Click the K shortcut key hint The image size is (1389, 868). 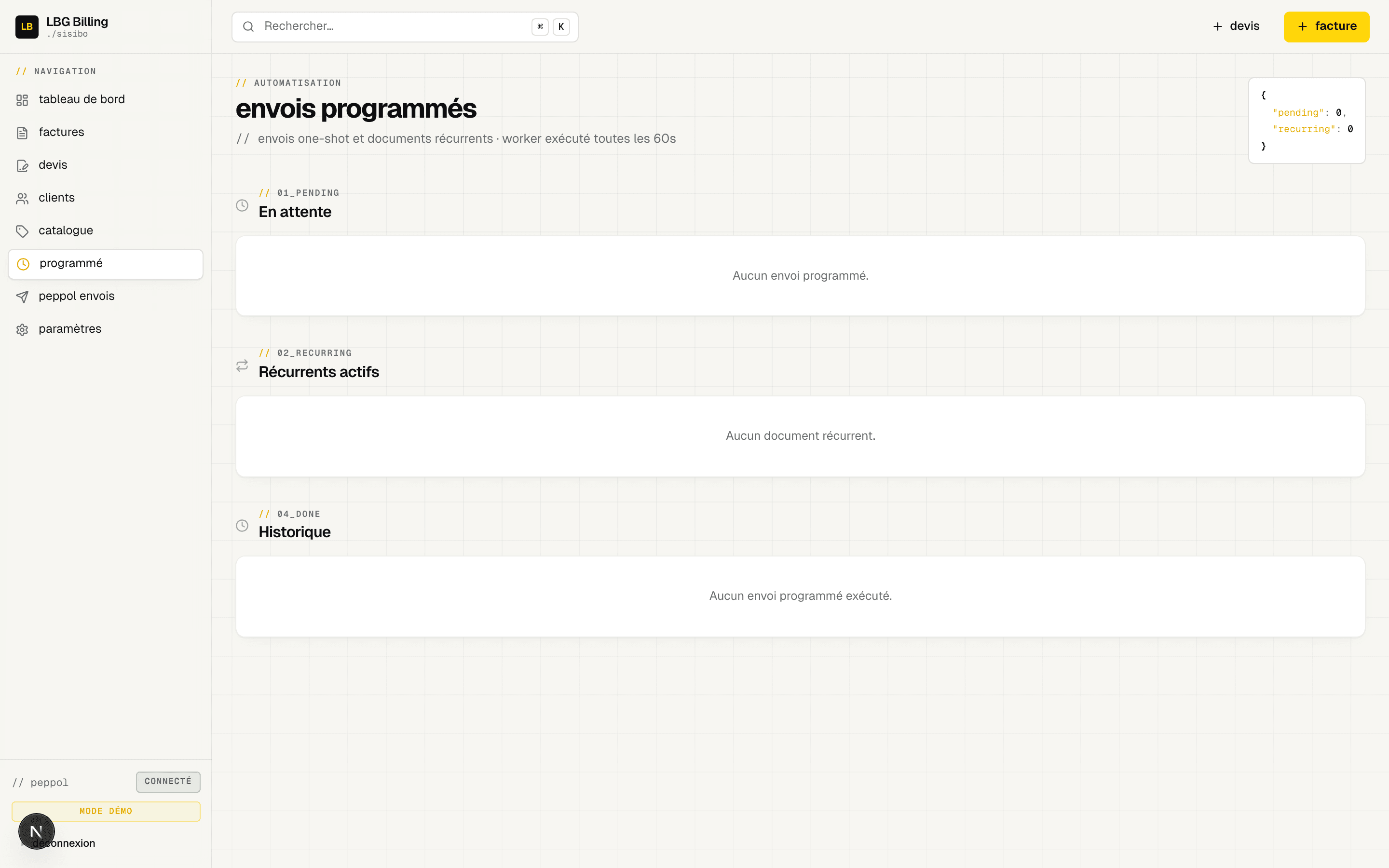[x=561, y=27]
